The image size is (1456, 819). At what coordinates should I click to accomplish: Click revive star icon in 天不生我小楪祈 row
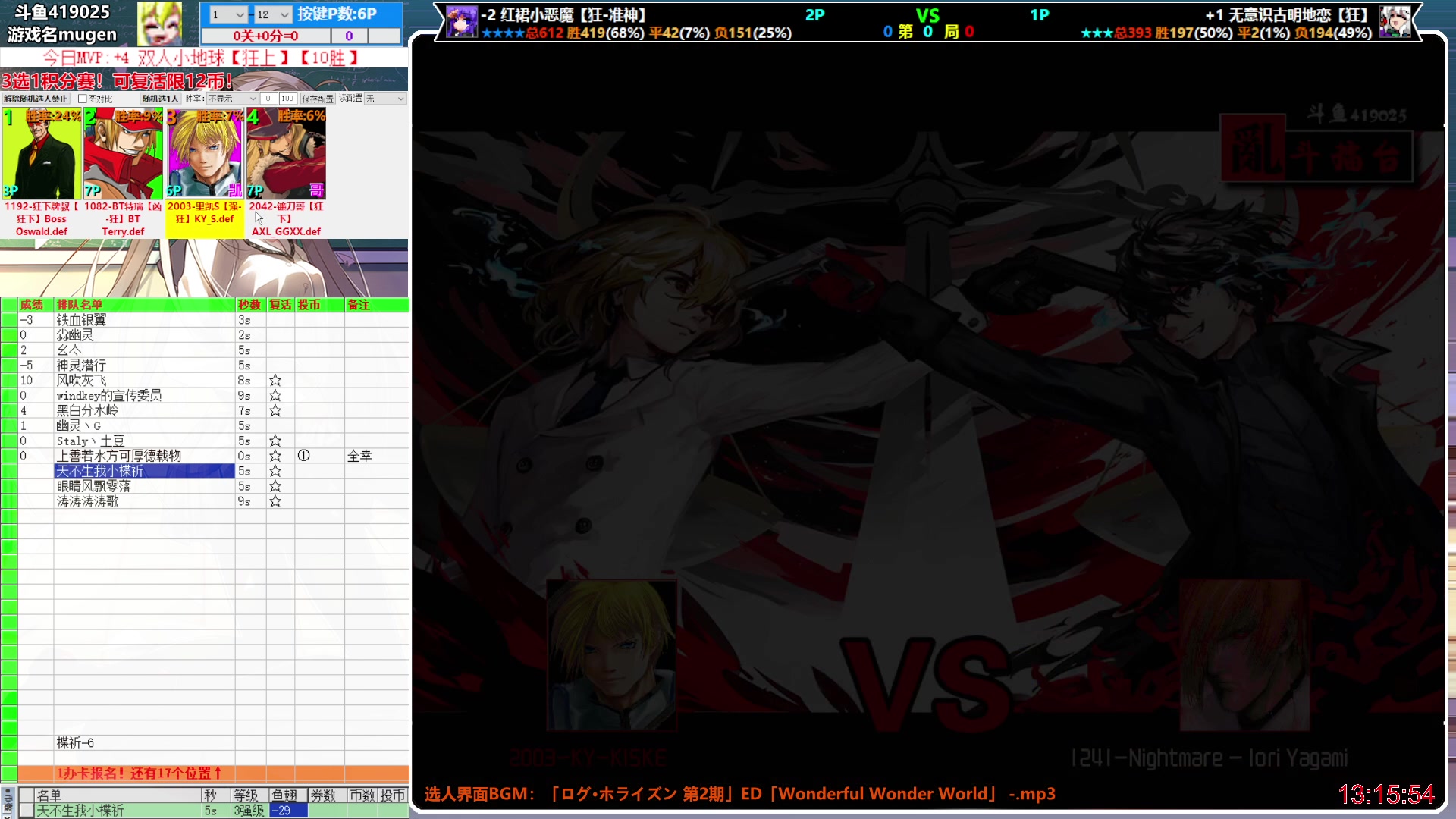(275, 472)
